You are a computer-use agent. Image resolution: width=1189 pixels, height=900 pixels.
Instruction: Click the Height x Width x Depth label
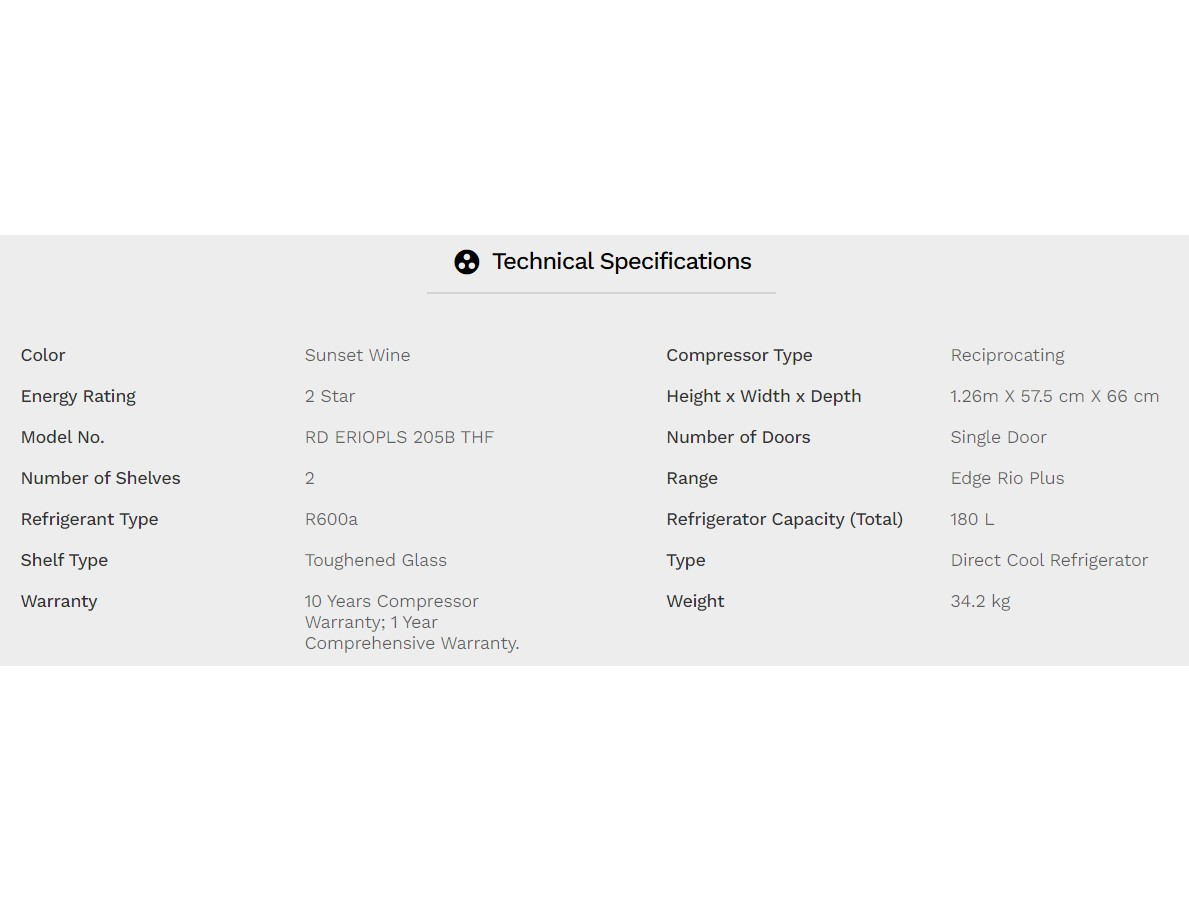pyautogui.click(x=763, y=396)
